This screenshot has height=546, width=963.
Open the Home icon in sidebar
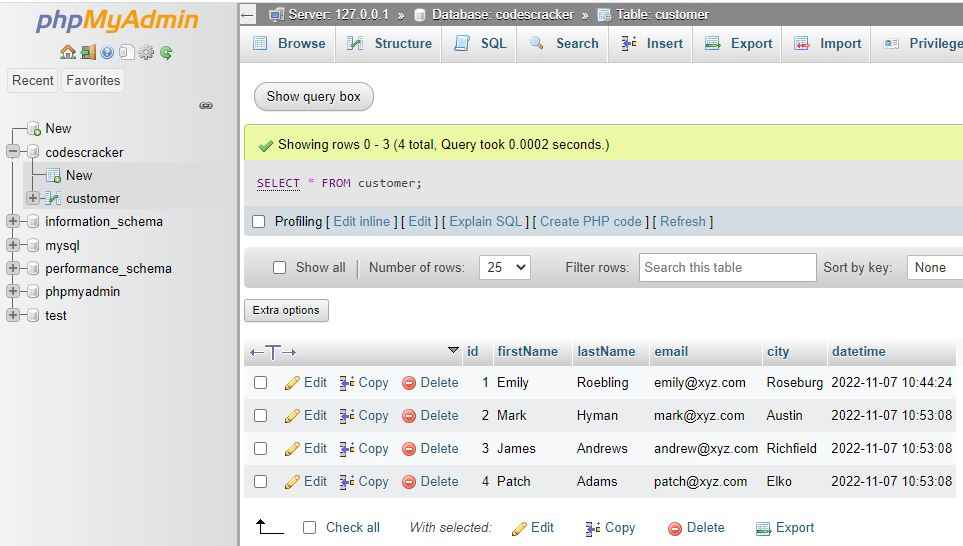tap(68, 53)
